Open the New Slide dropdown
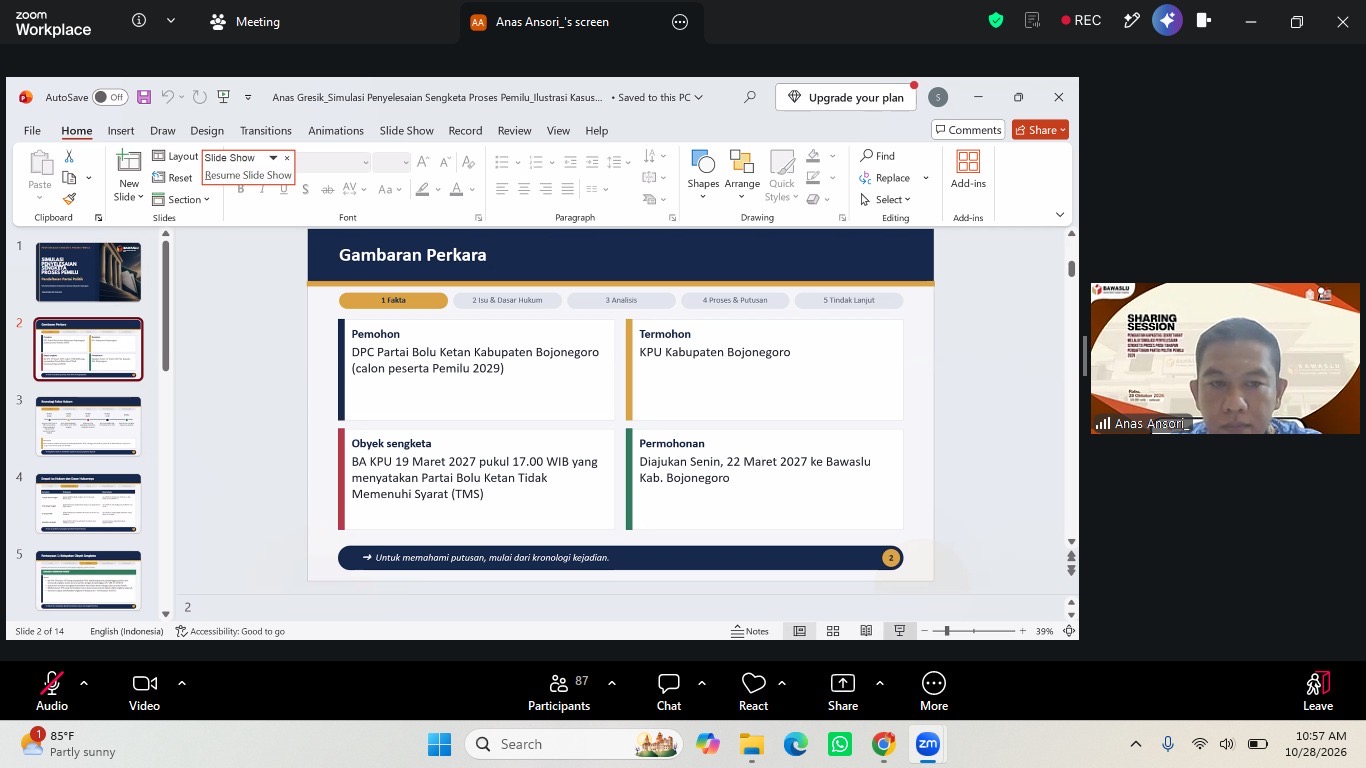Viewport: 1366px width, 768px height. 129,190
